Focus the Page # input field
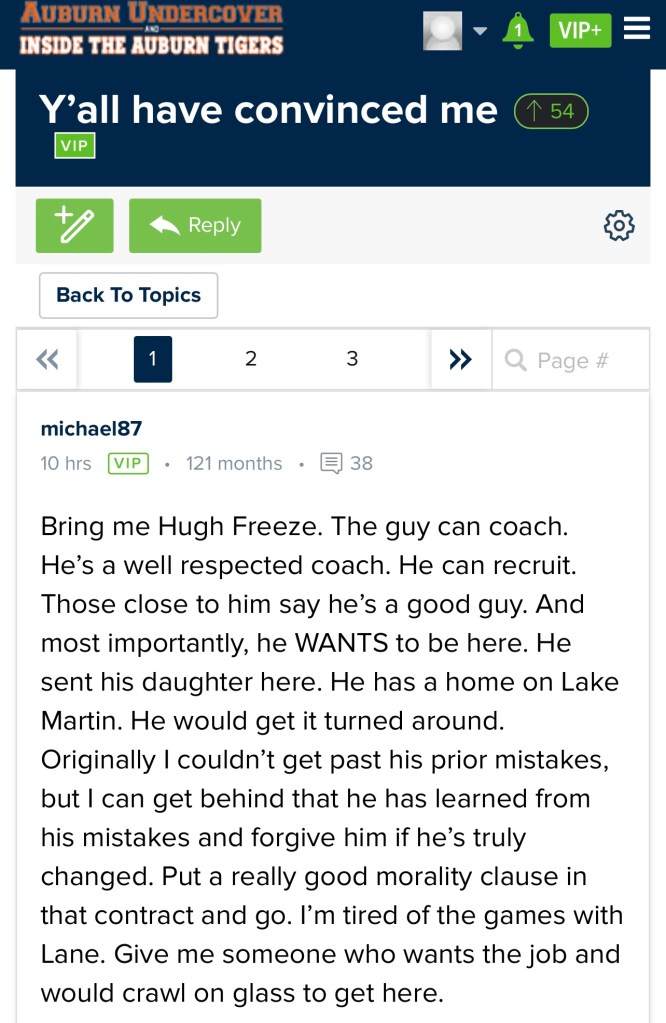The height and width of the screenshot is (1023, 666). click(572, 360)
